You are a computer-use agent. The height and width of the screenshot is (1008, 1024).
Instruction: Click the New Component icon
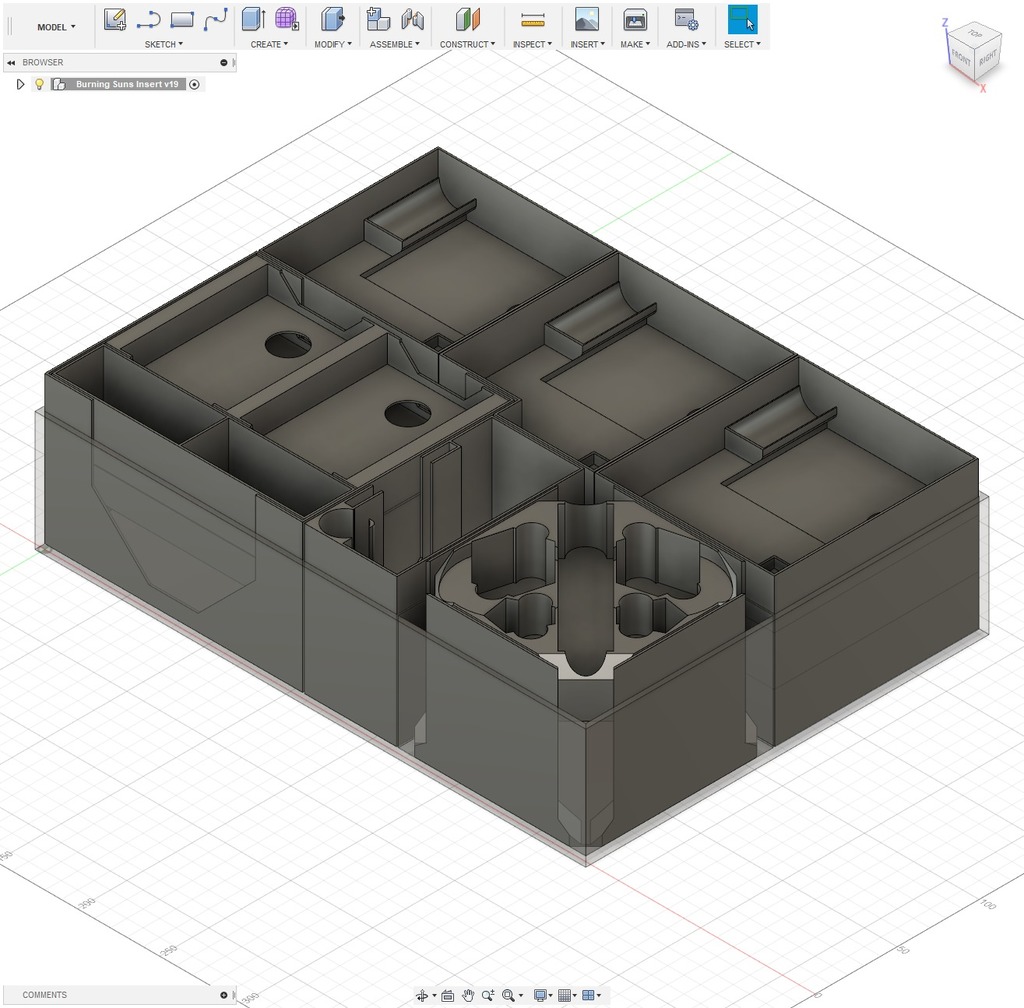tap(378, 20)
